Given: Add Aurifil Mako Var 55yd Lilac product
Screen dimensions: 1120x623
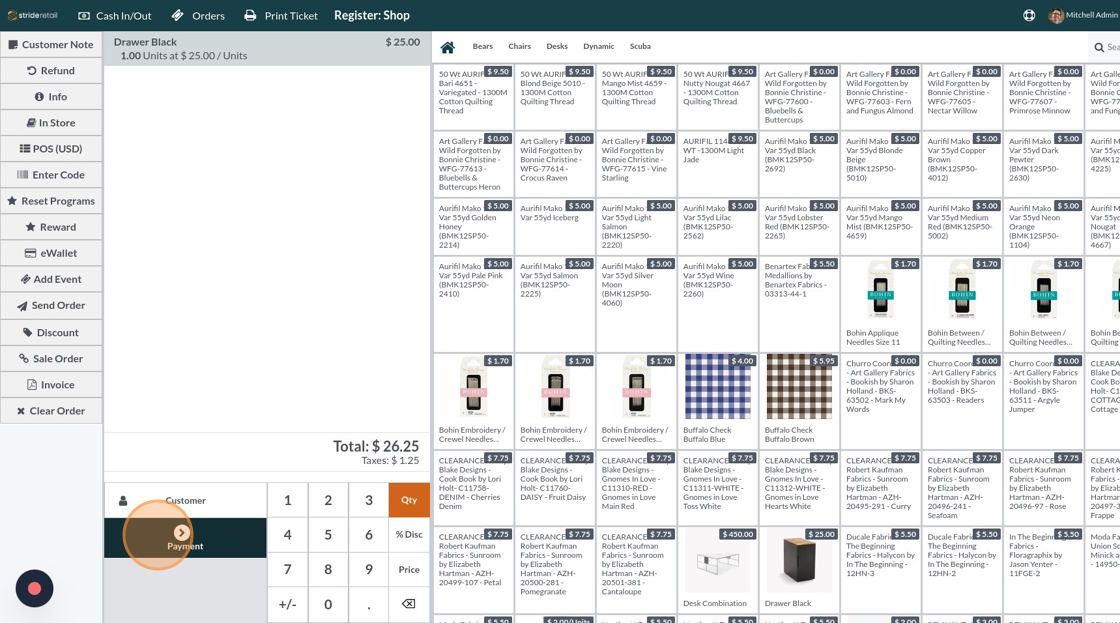Looking at the screenshot, I should [x=717, y=226].
